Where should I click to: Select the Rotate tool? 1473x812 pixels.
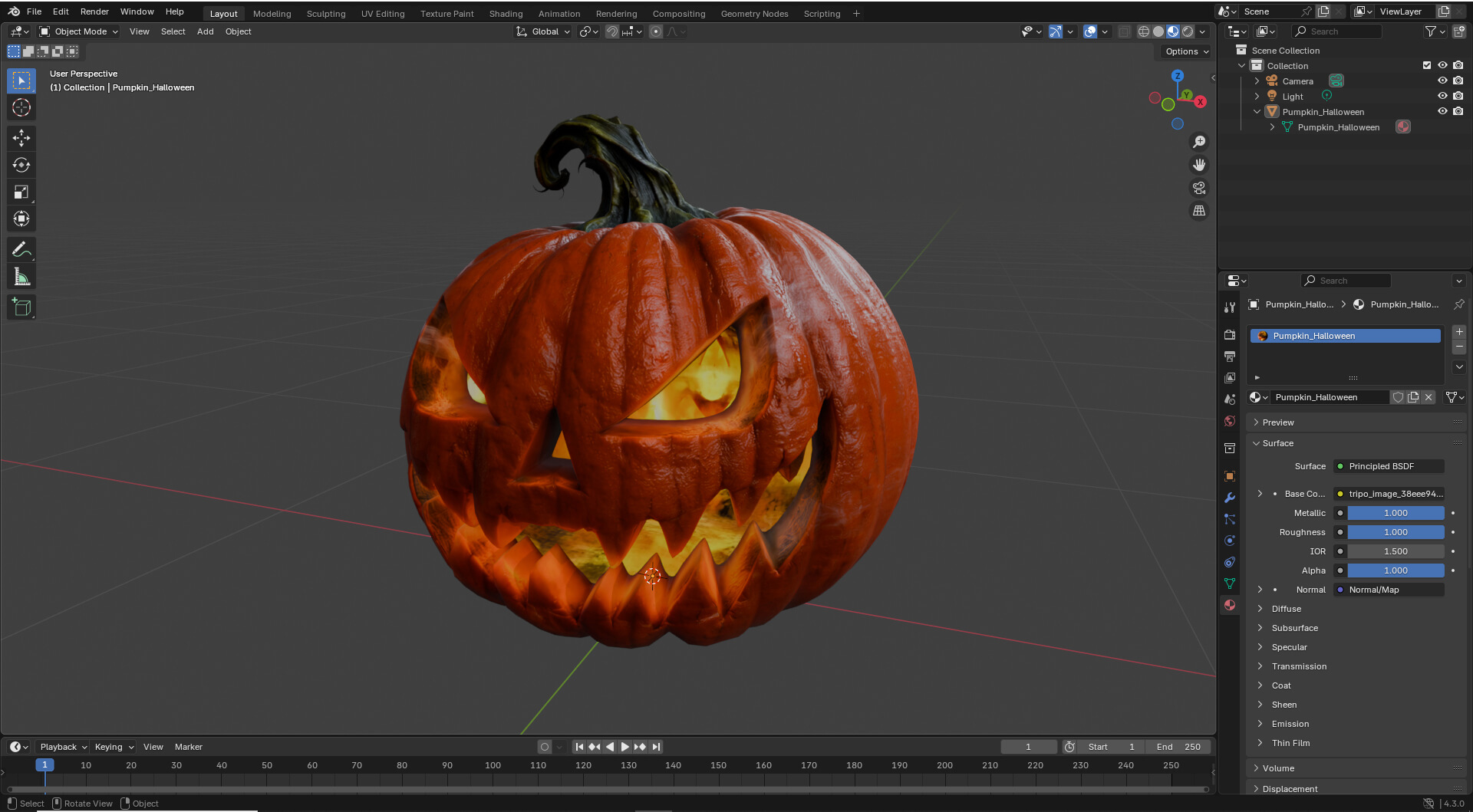[21, 165]
